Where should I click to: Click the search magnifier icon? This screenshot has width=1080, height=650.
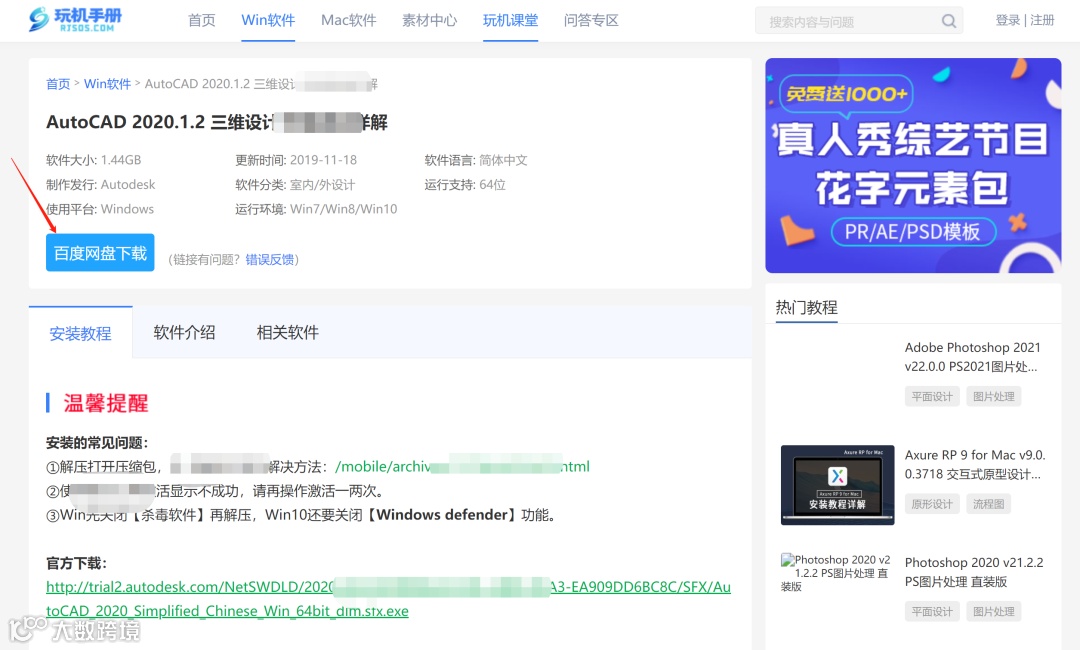948,21
